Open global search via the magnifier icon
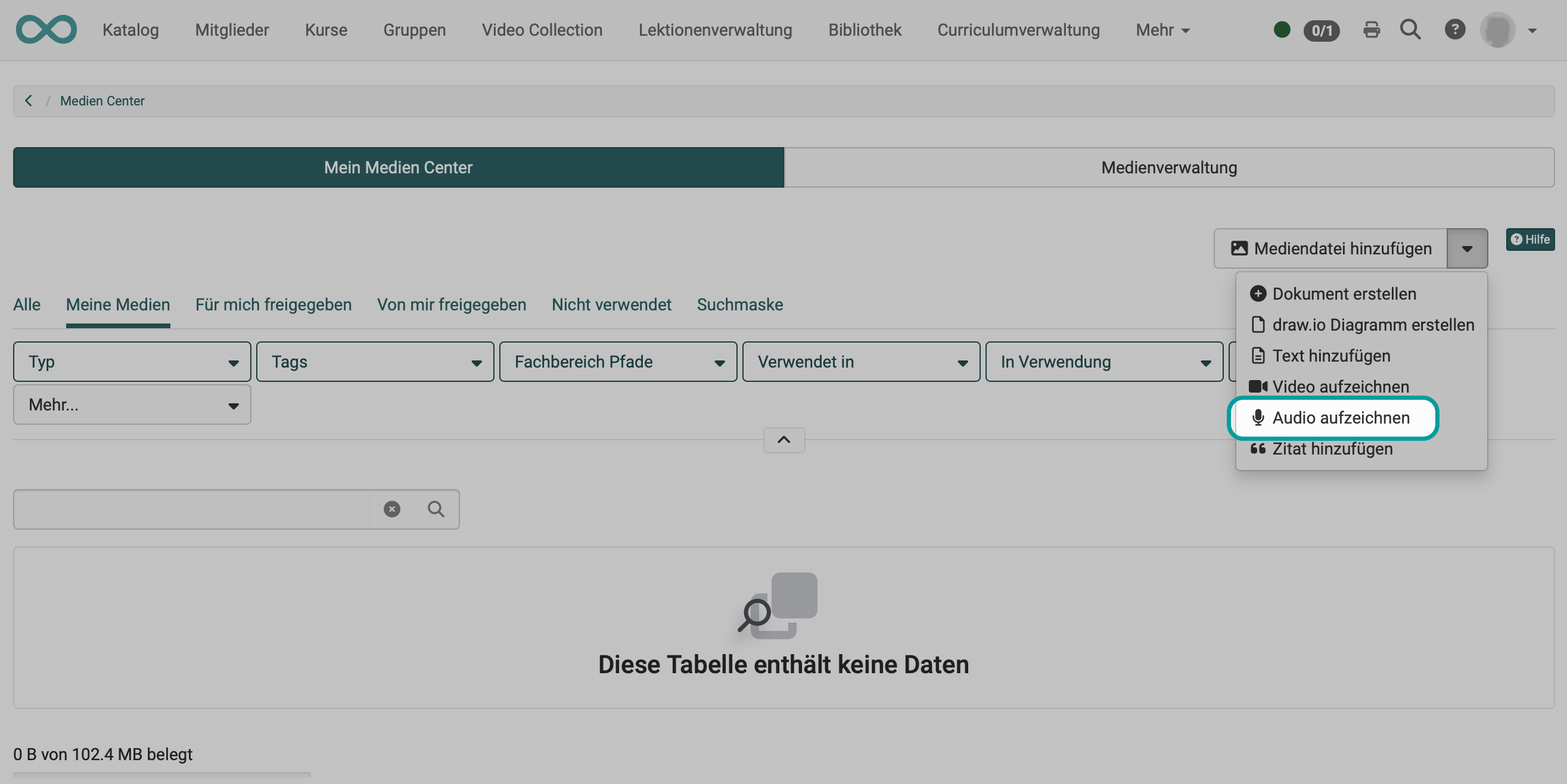1567x784 pixels. pyautogui.click(x=1411, y=29)
